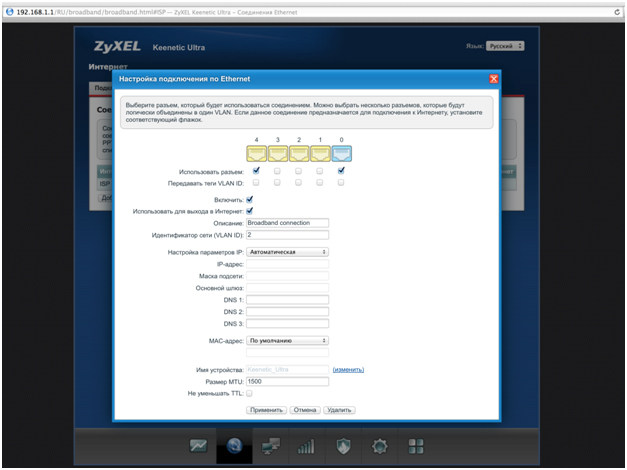Screen dimensions: 627x470
Task: Open the Wi-Fi signal bars icon
Action: pos(307,446)
